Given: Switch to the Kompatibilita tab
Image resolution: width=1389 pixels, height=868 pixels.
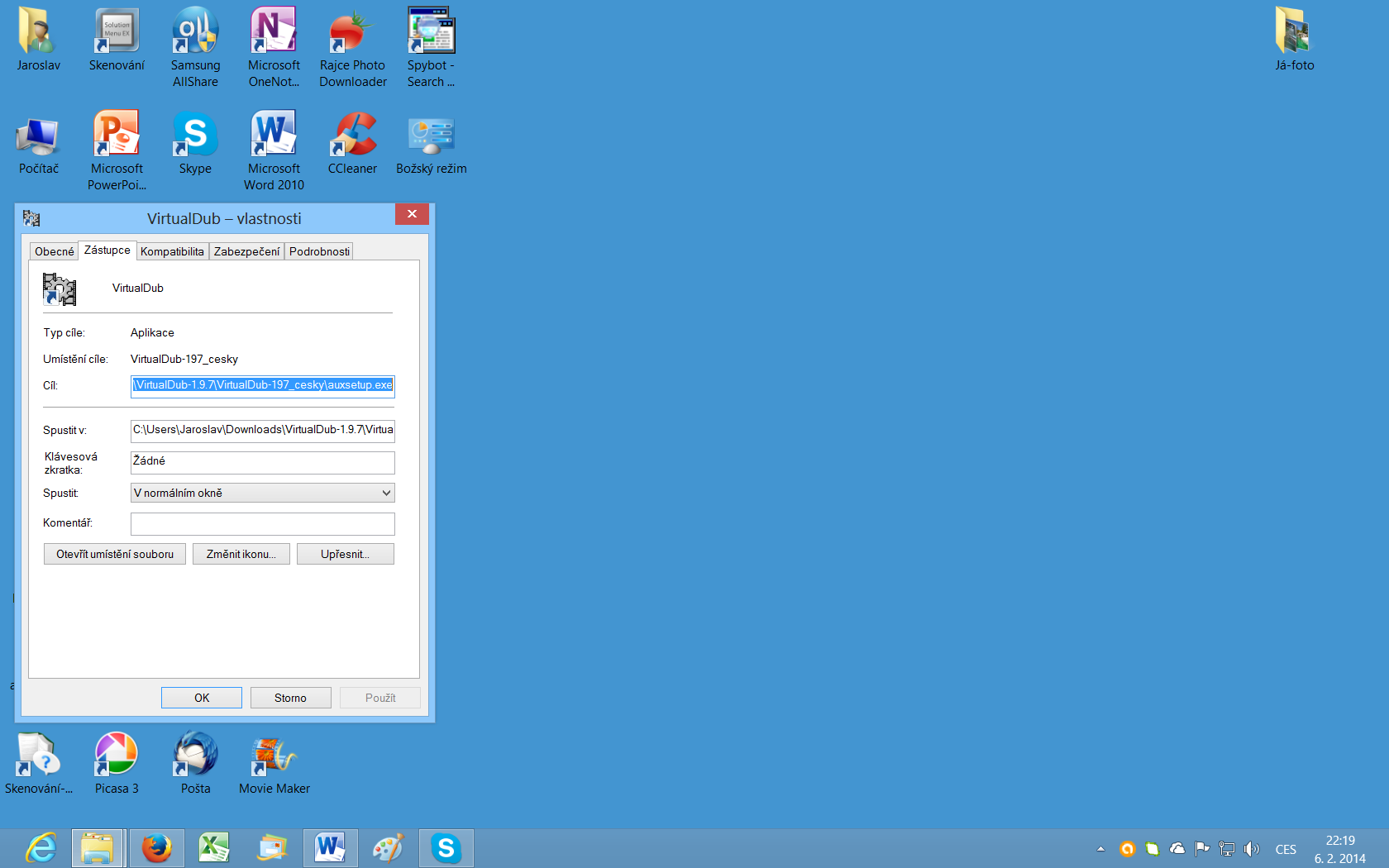Looking at the screenshot, I should point(172,251).
